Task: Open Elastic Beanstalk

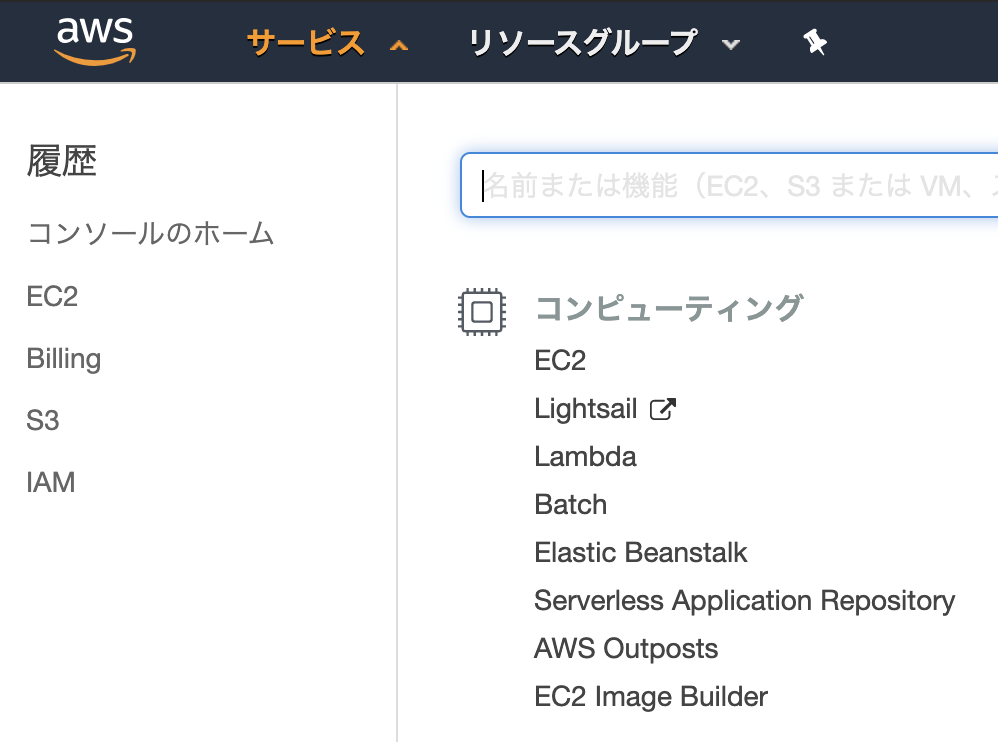Action: pyautogui.click(x=640, y=552)
